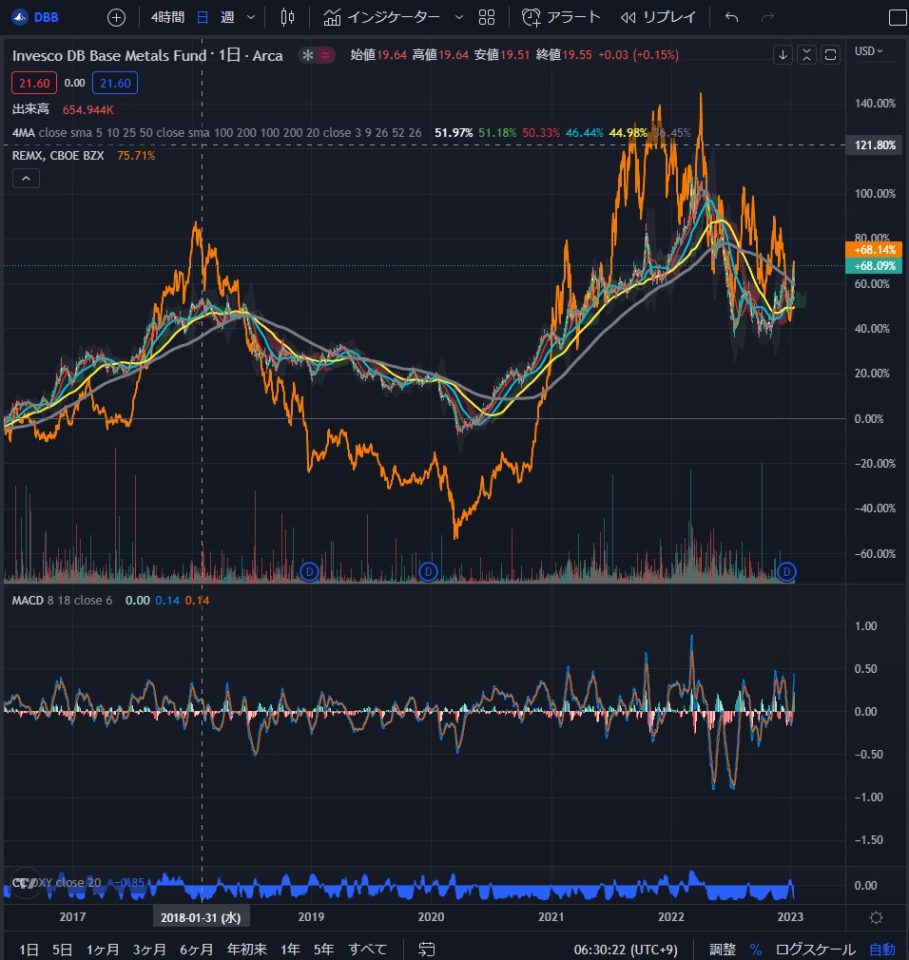This screenshot has width=909, height=960.
Task: Toggle the % percent scale
Action: tap(756, 950)
